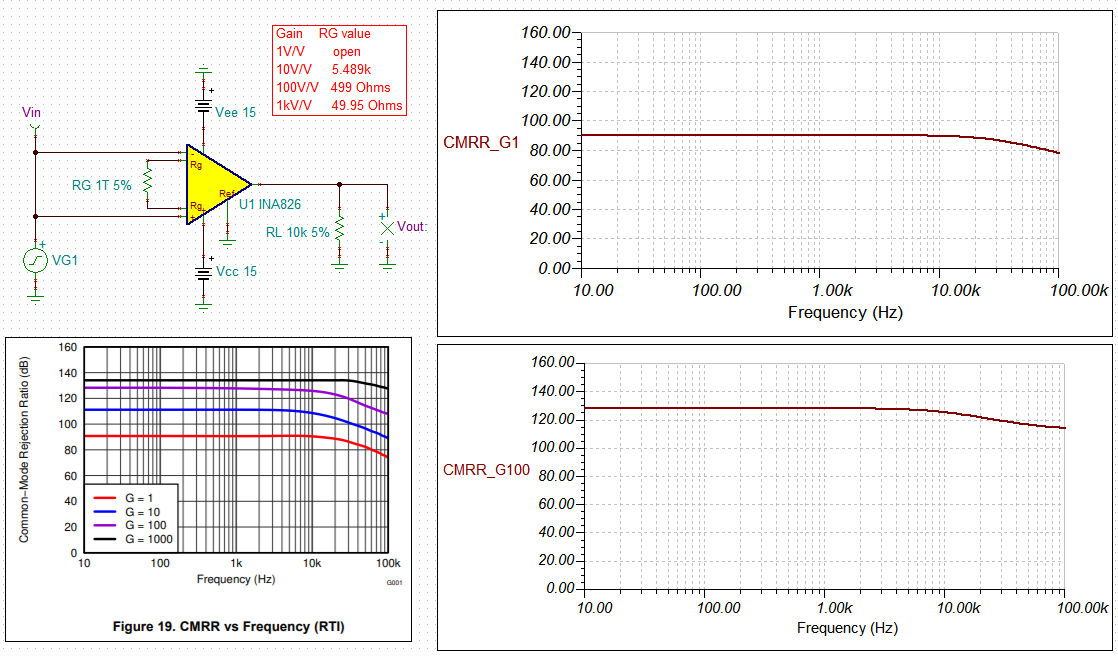Click 'Frequency (Hz)' axis title of CMRR_G100 plot
The image size is (1118, 656).
coord(847,628)
